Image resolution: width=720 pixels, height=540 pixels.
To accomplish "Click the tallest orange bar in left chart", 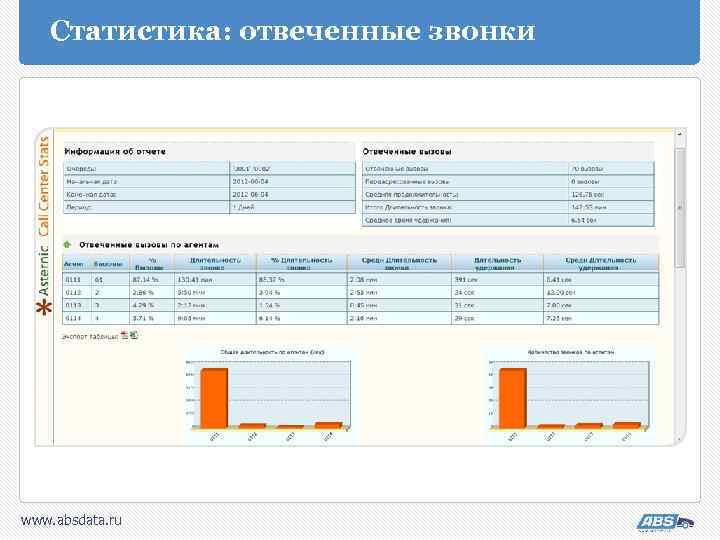I will pos(214,398).
